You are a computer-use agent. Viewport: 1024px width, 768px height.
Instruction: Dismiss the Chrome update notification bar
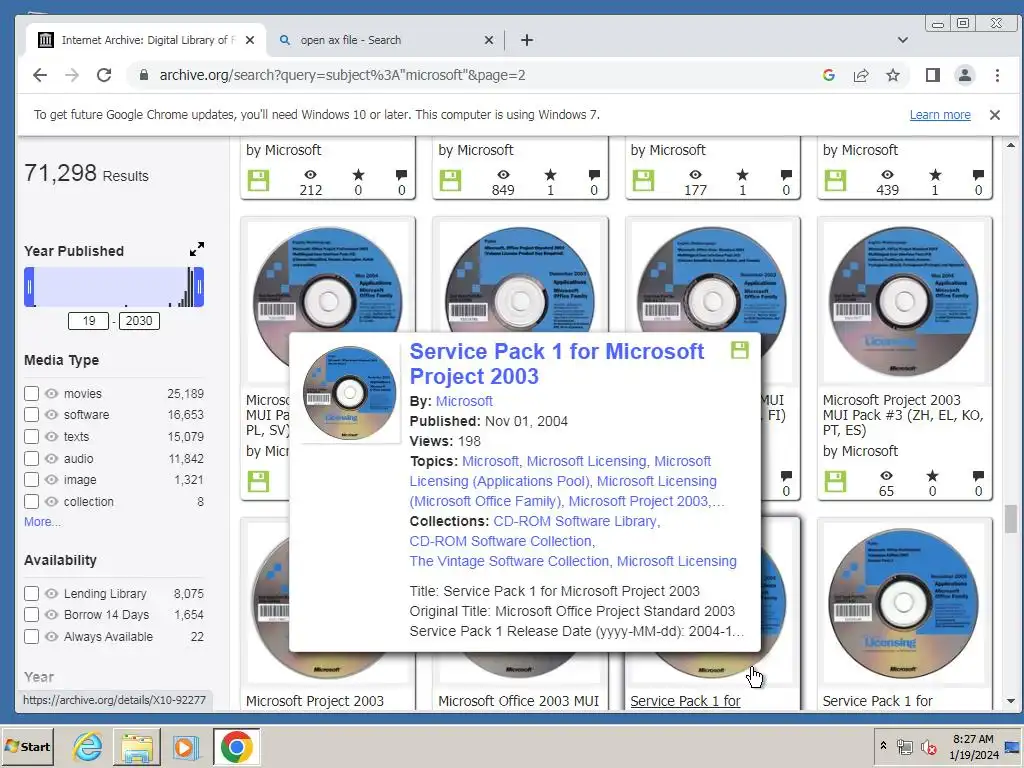995,115
